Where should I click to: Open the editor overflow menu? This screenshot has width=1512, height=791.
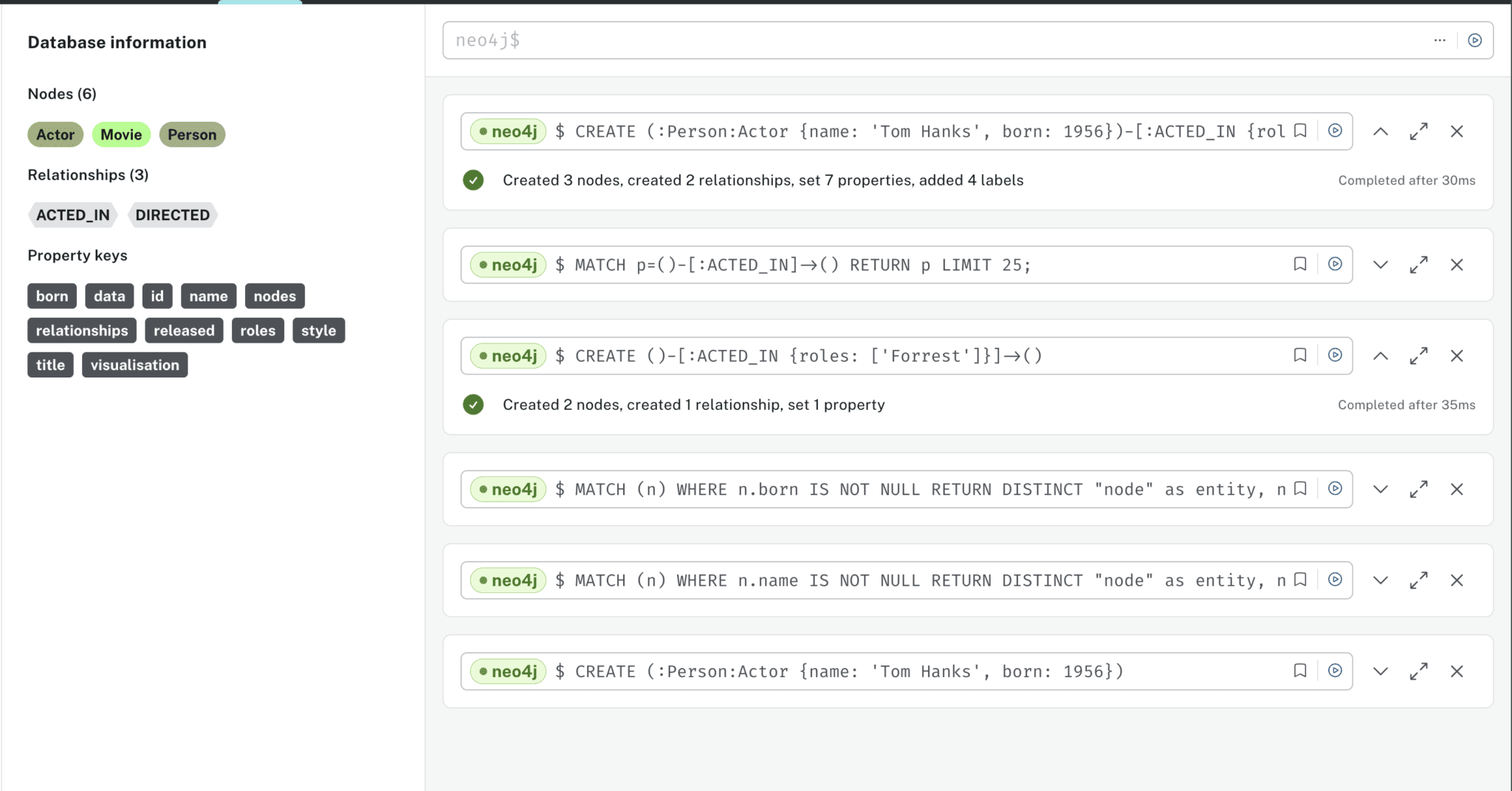coord(1440,40)
